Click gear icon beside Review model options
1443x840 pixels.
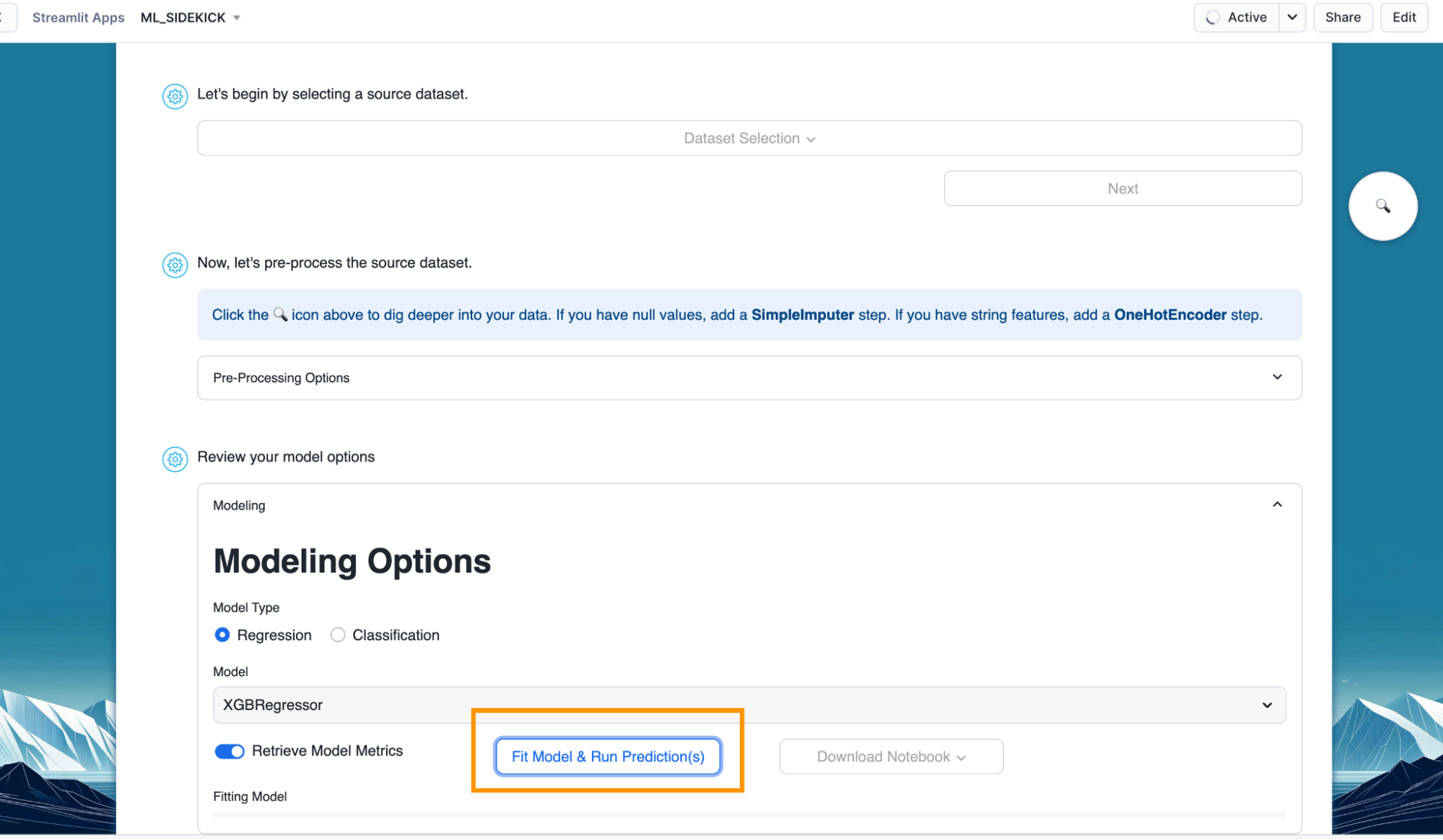(x=175, y=459)
